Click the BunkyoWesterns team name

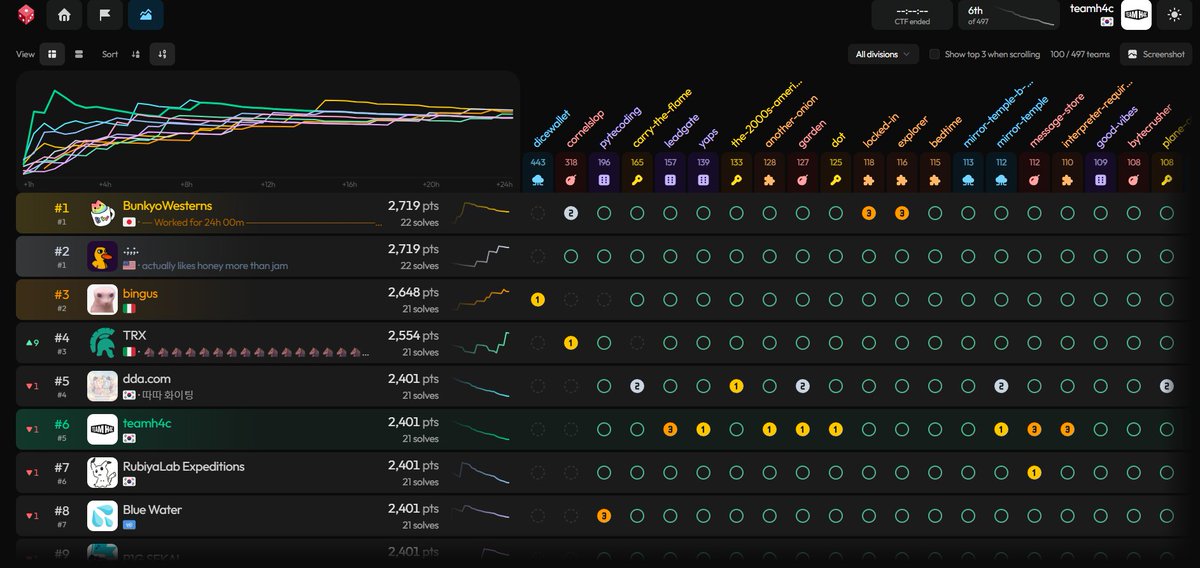(x=167, y=205)
